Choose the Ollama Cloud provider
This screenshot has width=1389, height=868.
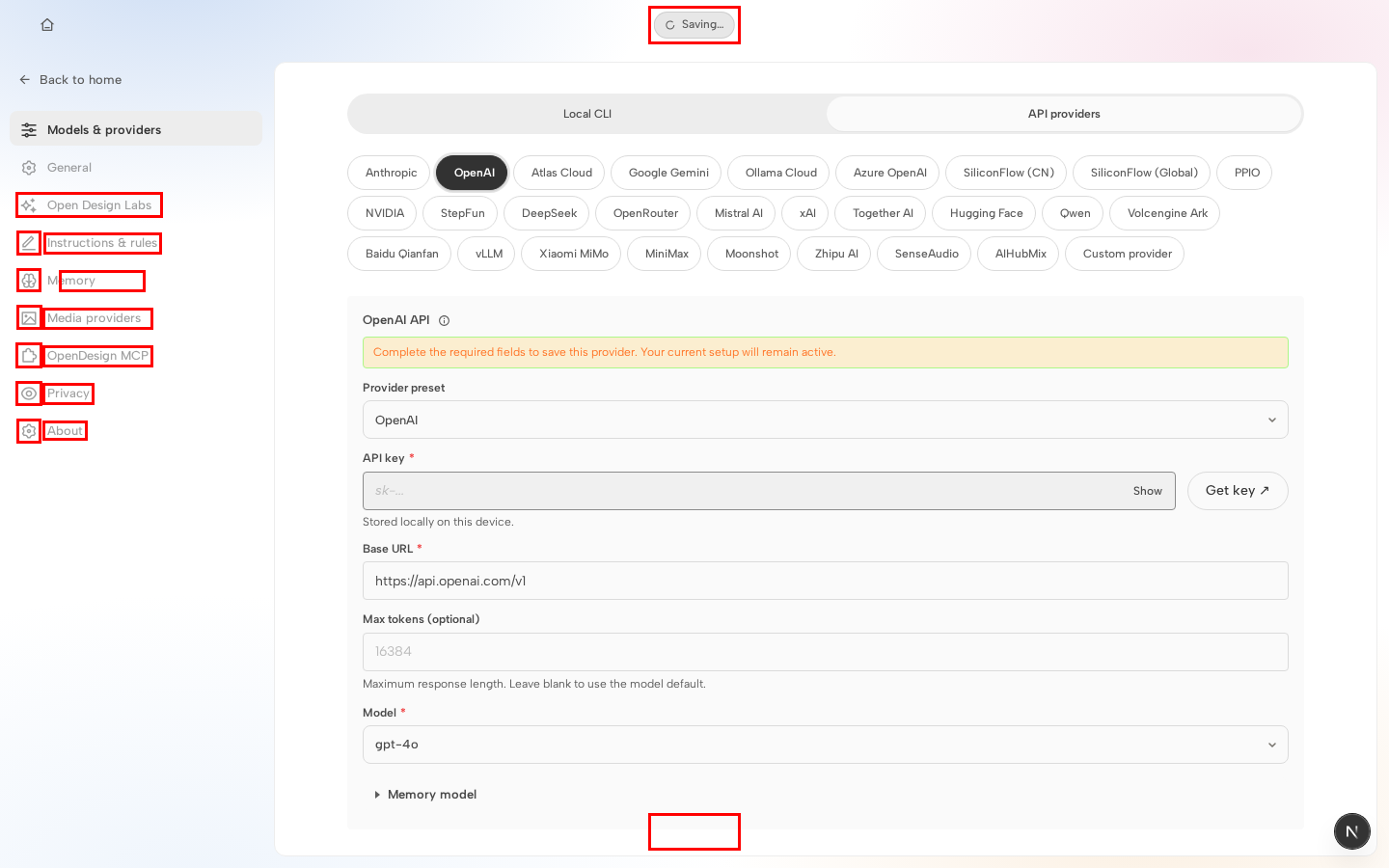click(780, 173)
